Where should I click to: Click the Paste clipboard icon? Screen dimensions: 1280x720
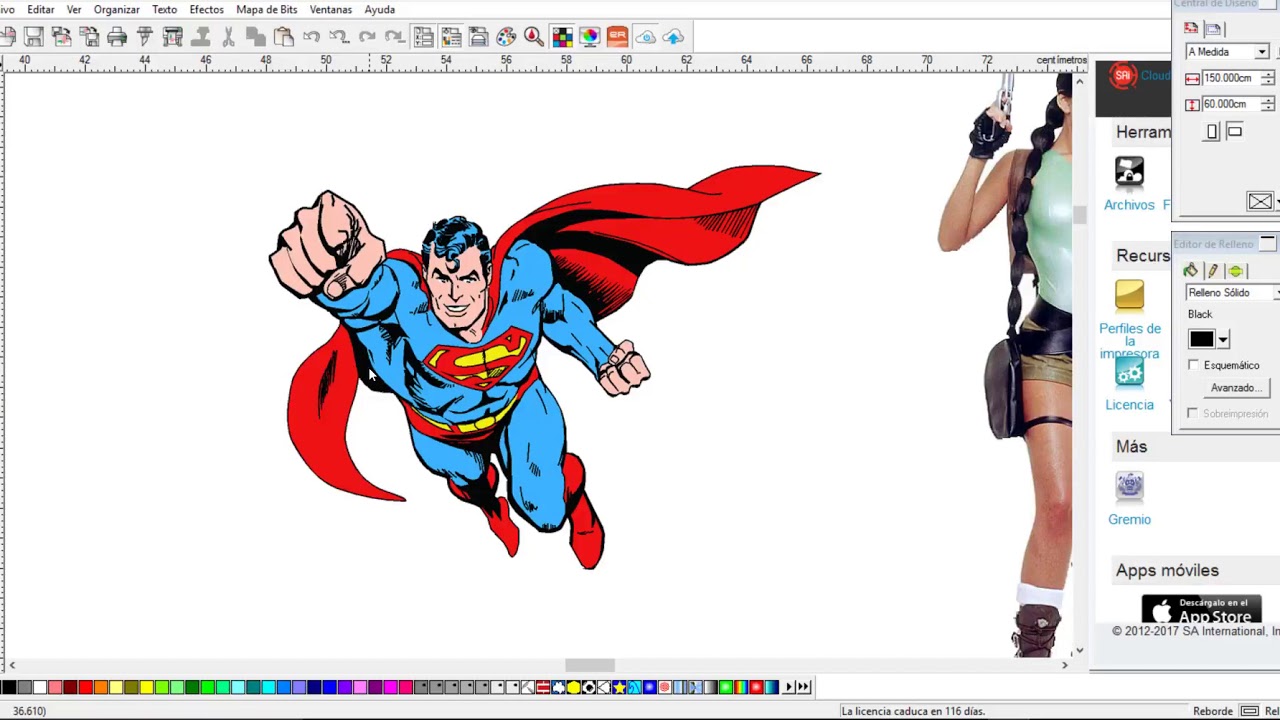tap(284, 37)
